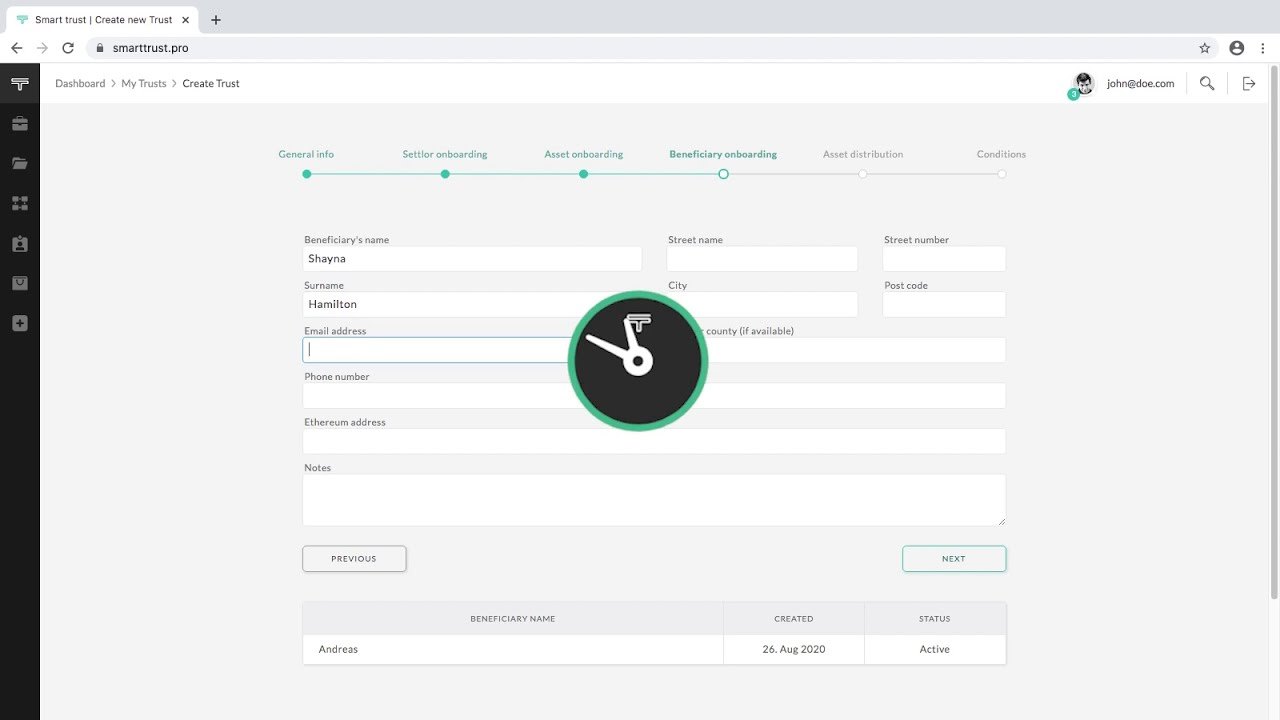Image resolution: width=1280 pixels, height=720 pixels.
Task: Focus the Ethereum address field
Action: tap(654, 441)
